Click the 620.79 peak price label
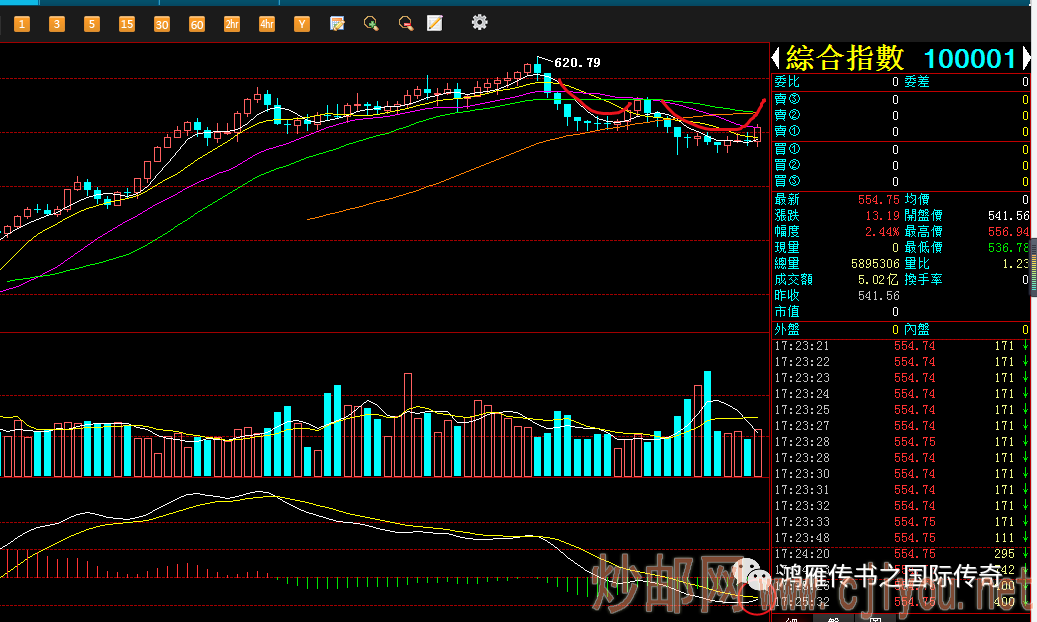Viewport: 1037px width, 622px height. [577, 63]
